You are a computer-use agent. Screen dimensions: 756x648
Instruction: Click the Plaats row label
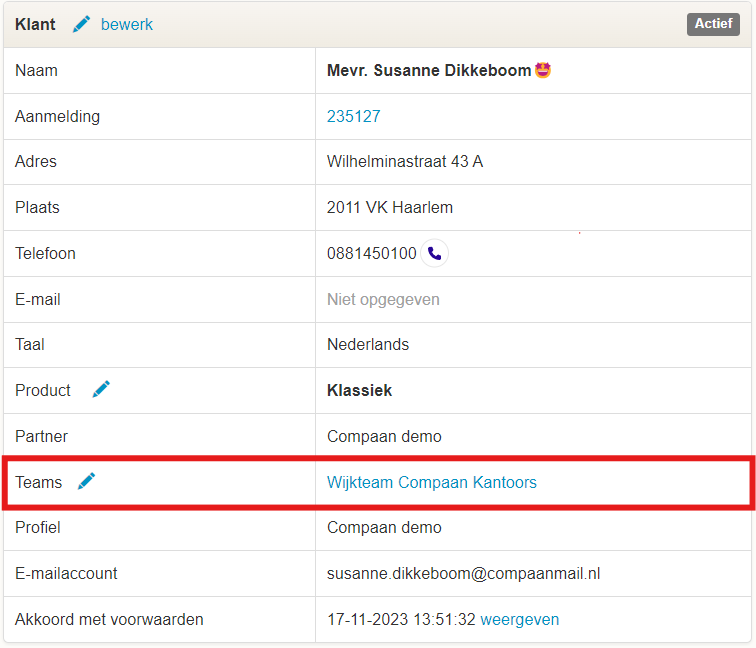pyautogui.click(x=37, y=207)
